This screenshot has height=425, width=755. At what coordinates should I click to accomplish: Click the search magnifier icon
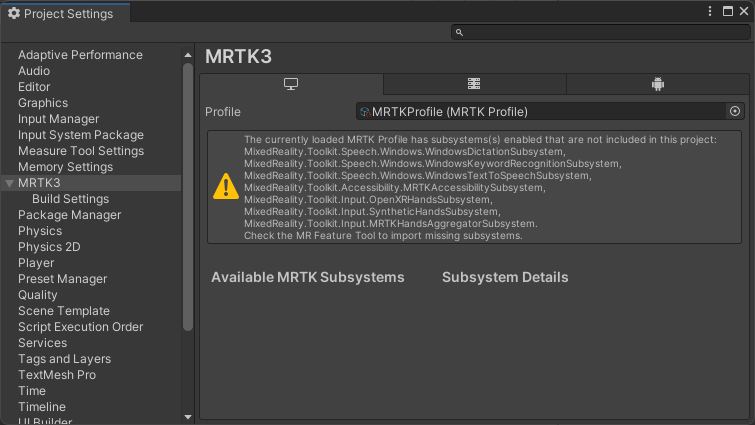[459, 32]
